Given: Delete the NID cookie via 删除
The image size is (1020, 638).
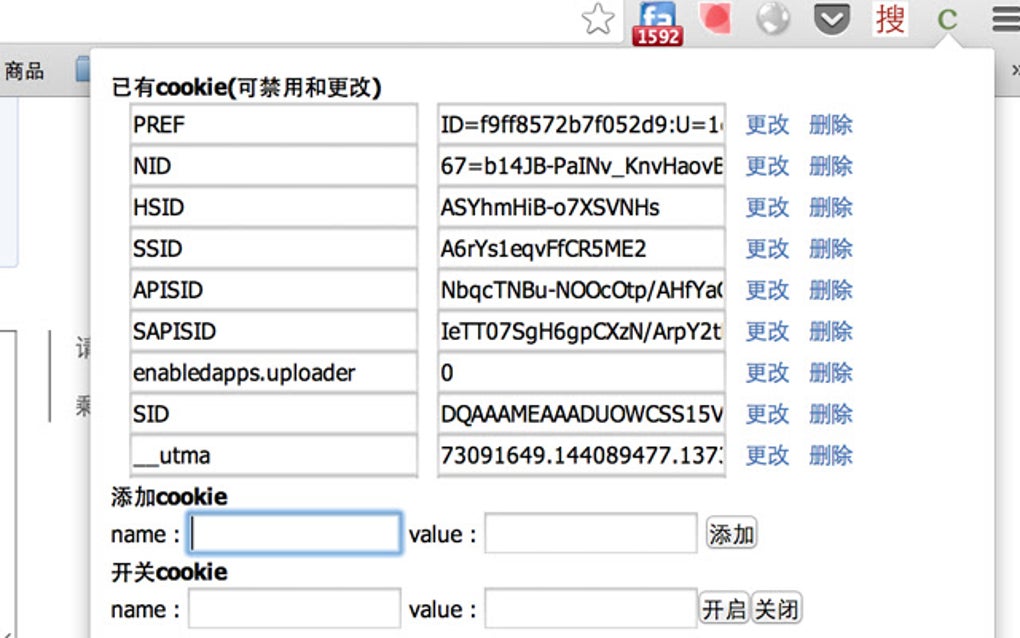Looking at the screenshot, I should click(x=831, y=166).
